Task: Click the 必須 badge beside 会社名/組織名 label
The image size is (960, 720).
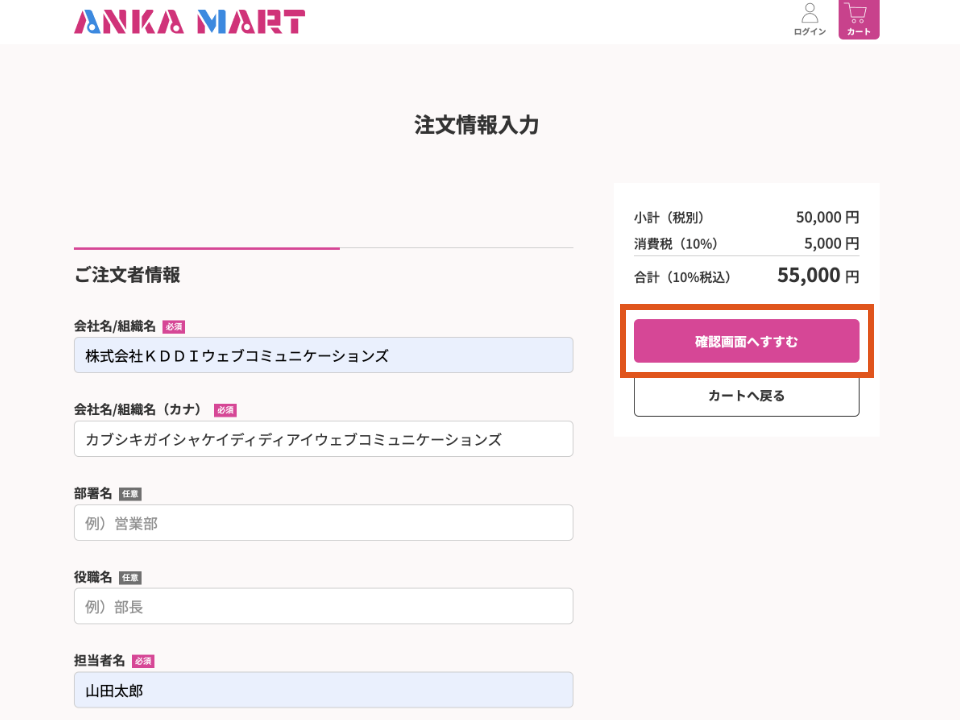Action: (174, 327)
